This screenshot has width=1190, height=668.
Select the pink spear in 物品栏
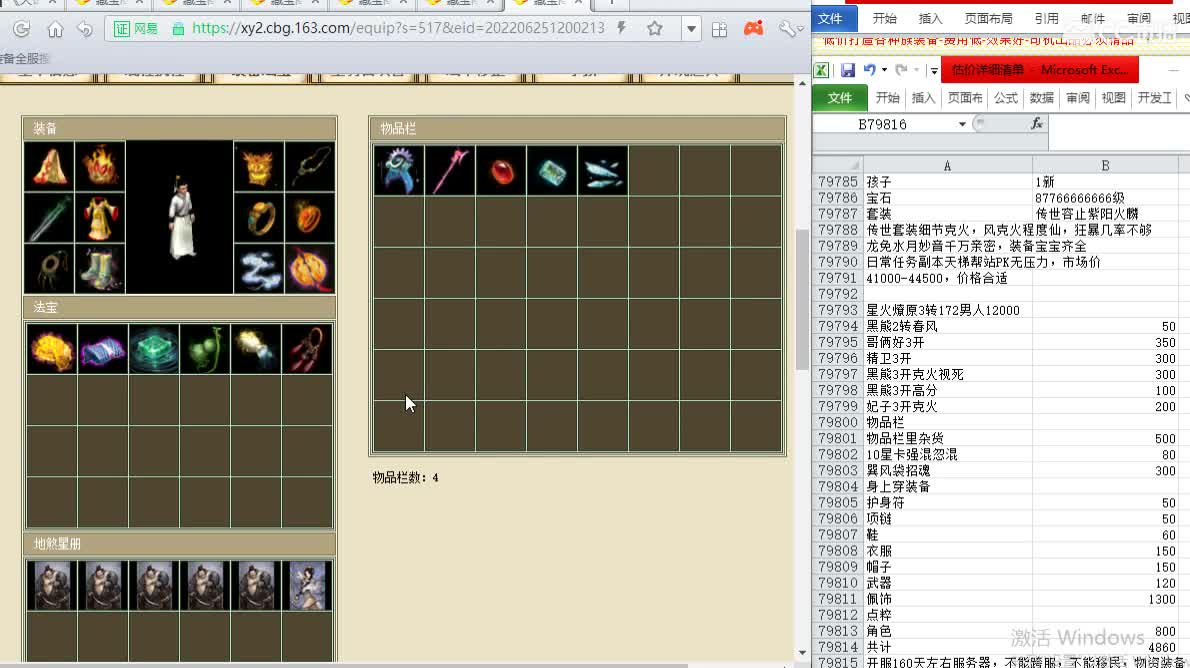pos(450,171)
